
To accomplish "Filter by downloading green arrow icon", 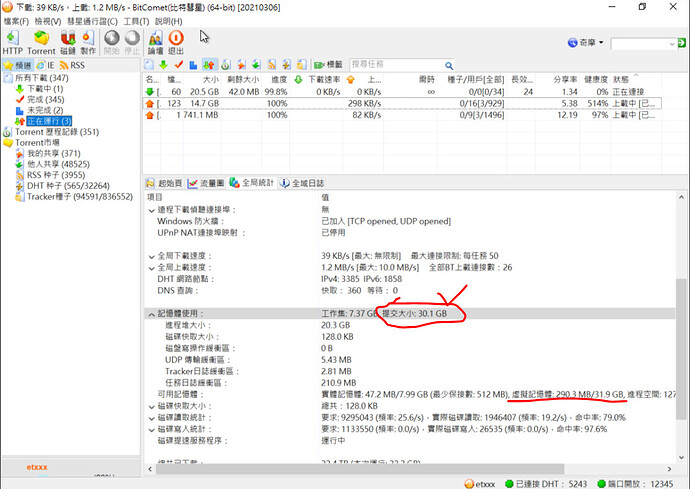I will coord(164,65).
